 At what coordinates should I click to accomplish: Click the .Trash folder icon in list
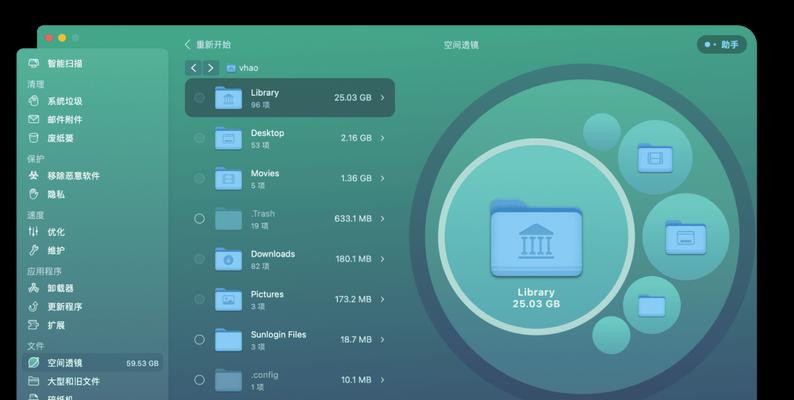pos(228,219)
